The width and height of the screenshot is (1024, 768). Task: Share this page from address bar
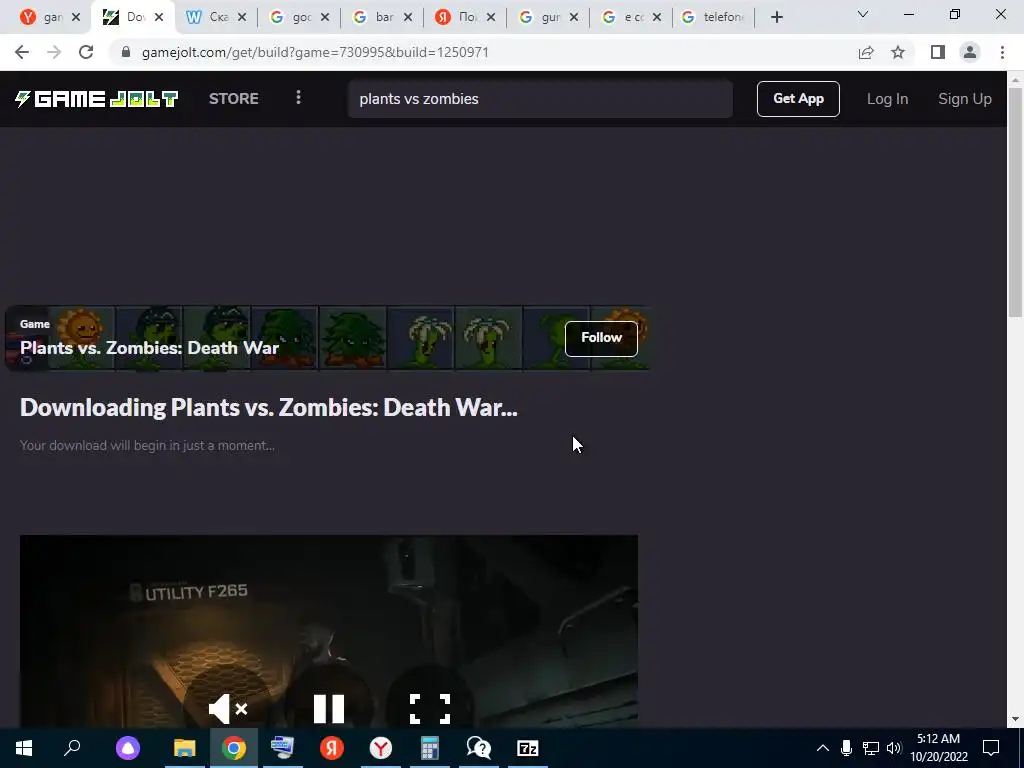(866, 52)
